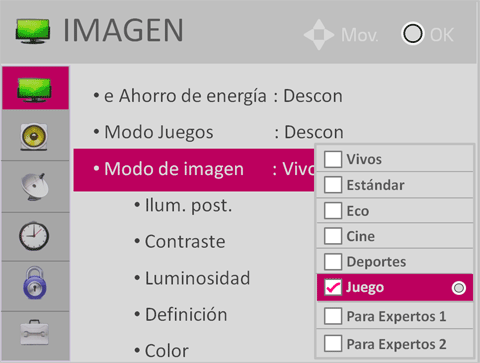Choose Para Expertos 1 option
This screenshot has height=363, width=480.
395,316
